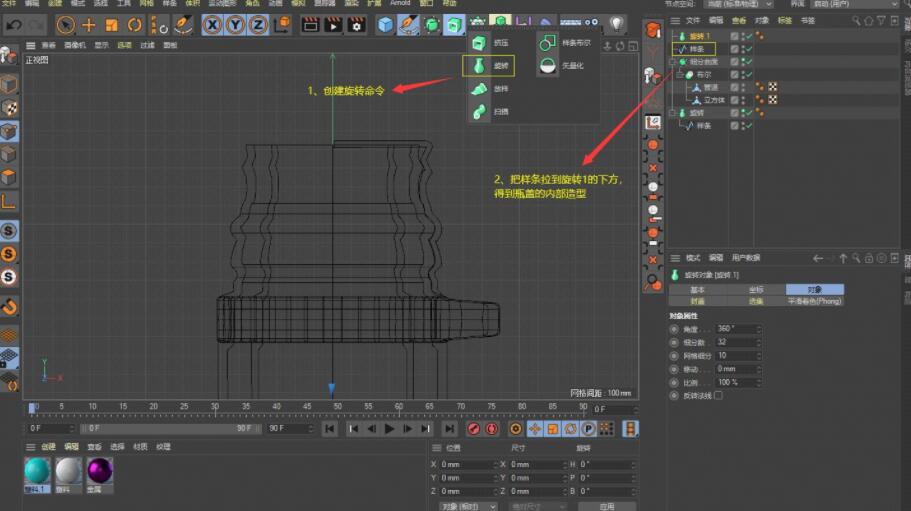
Task: Select the live selection arrow tool
Action: 66,25
